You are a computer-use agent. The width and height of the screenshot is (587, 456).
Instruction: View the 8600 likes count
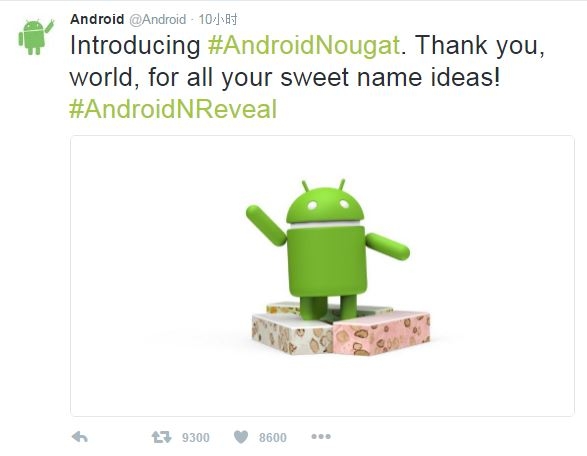pos(273,437)
